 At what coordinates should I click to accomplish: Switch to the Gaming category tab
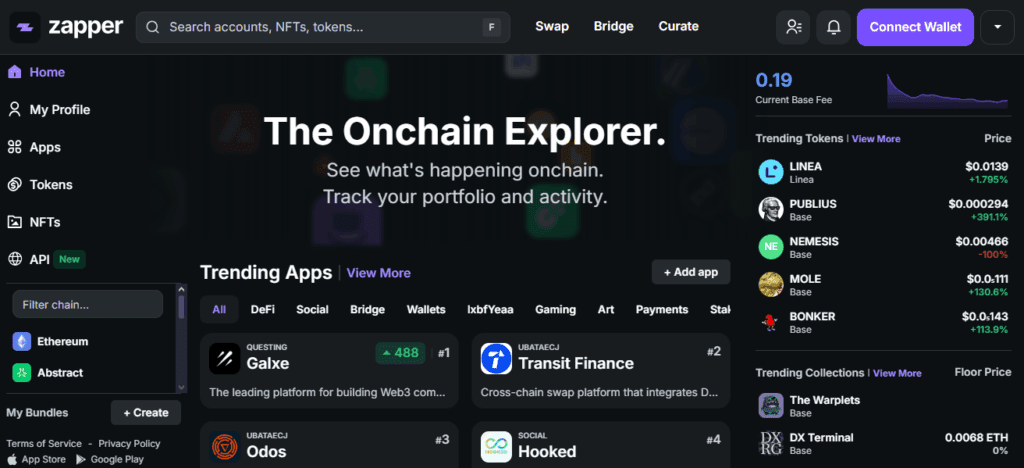click(556, 309)
